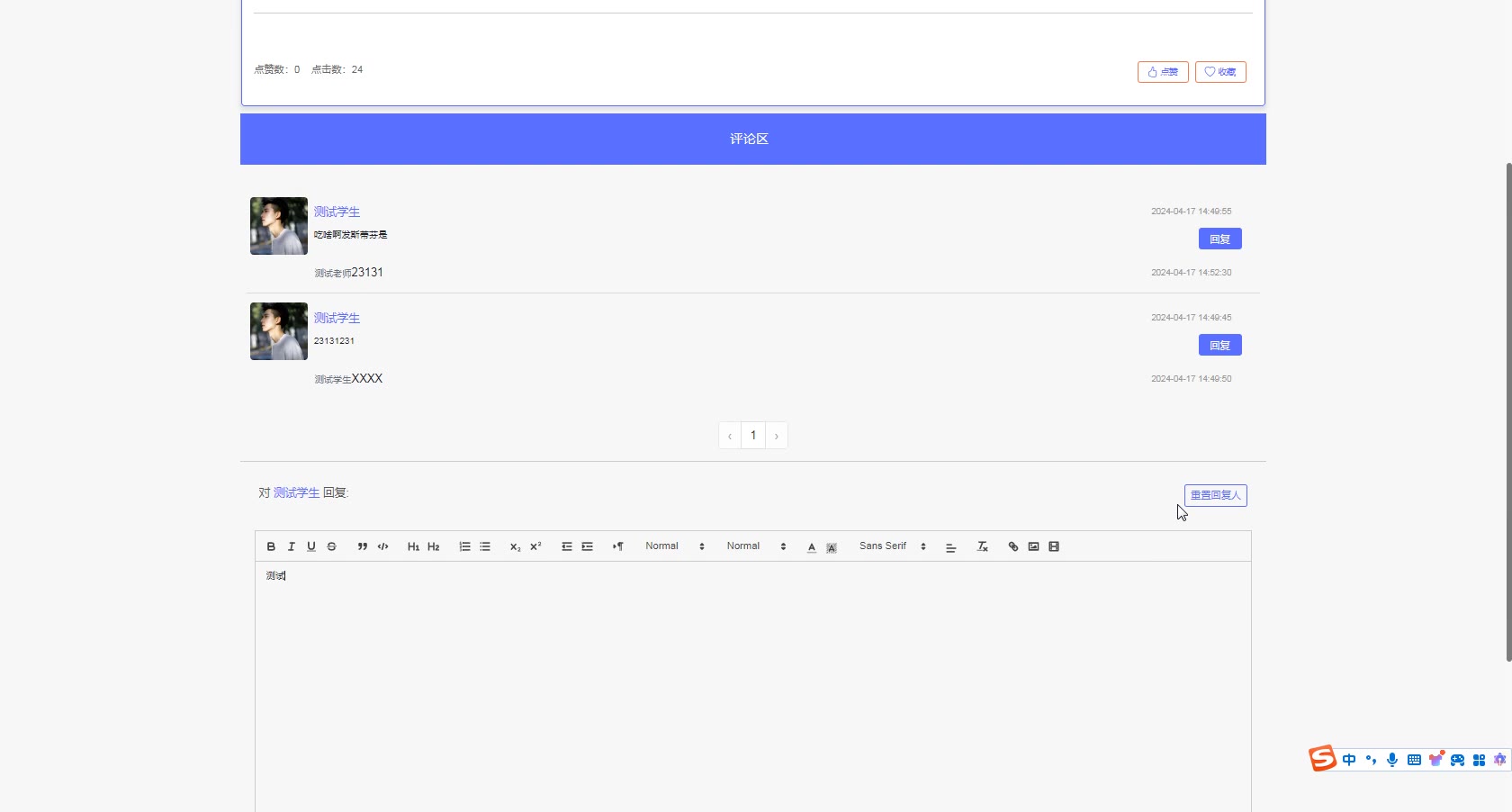This screenshot has width=1512, height=812.
Task: Insert an image in the editor
Action: (x=1033, y=546)
